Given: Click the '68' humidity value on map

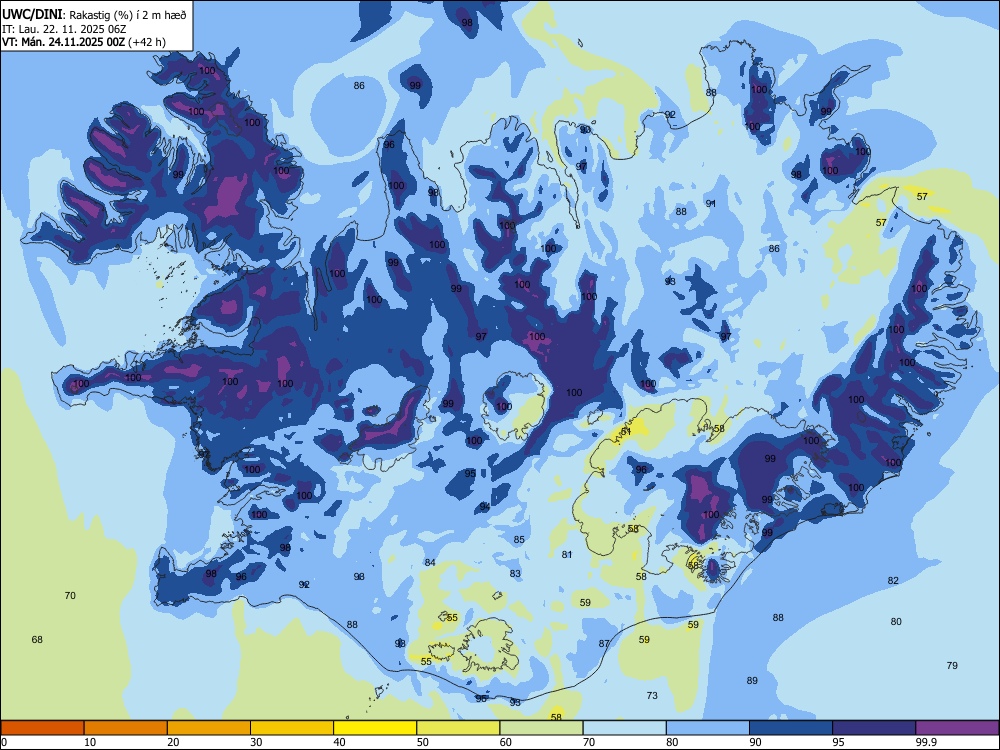Looking at the screenshot, I should [x=37, y=640].
